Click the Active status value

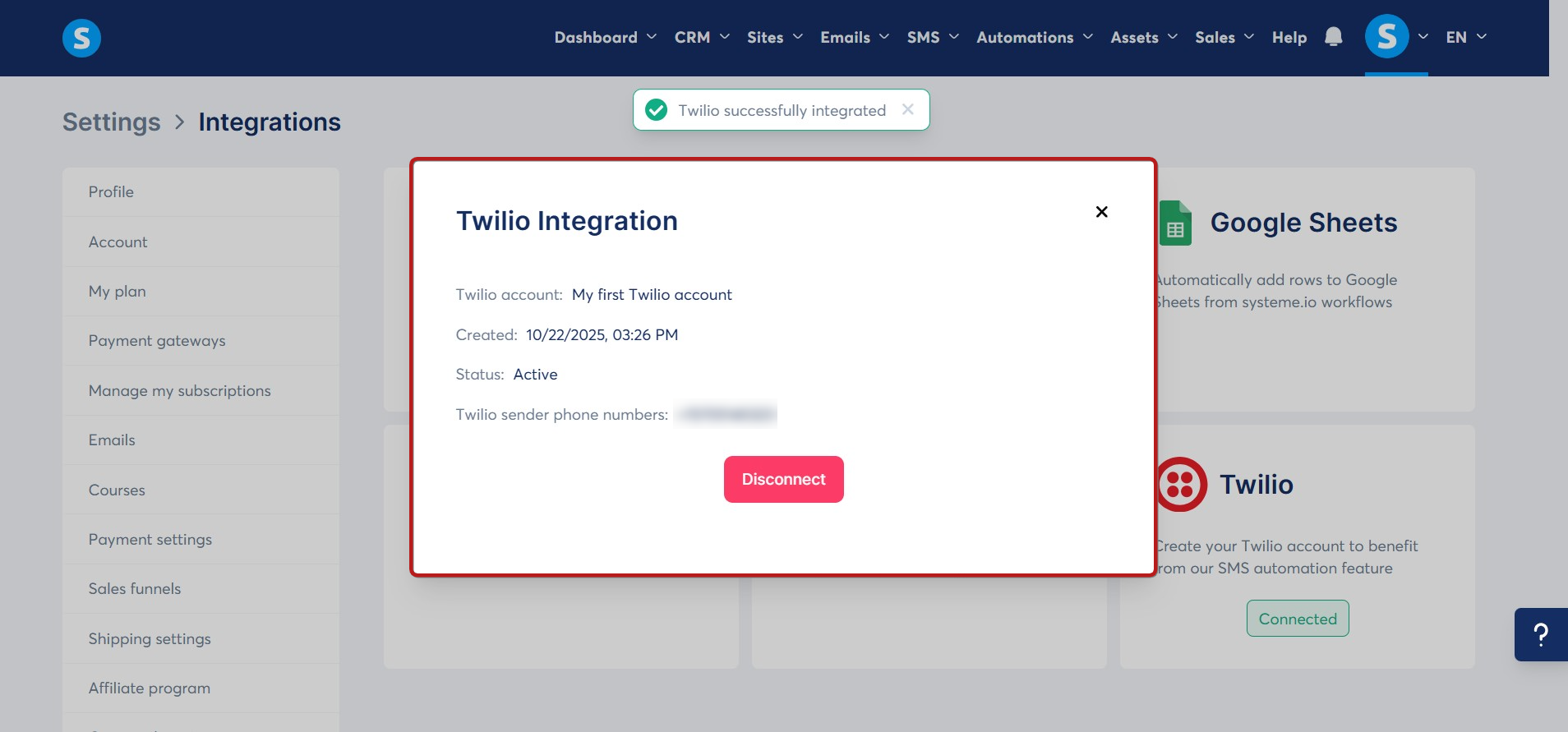[535, 374]
